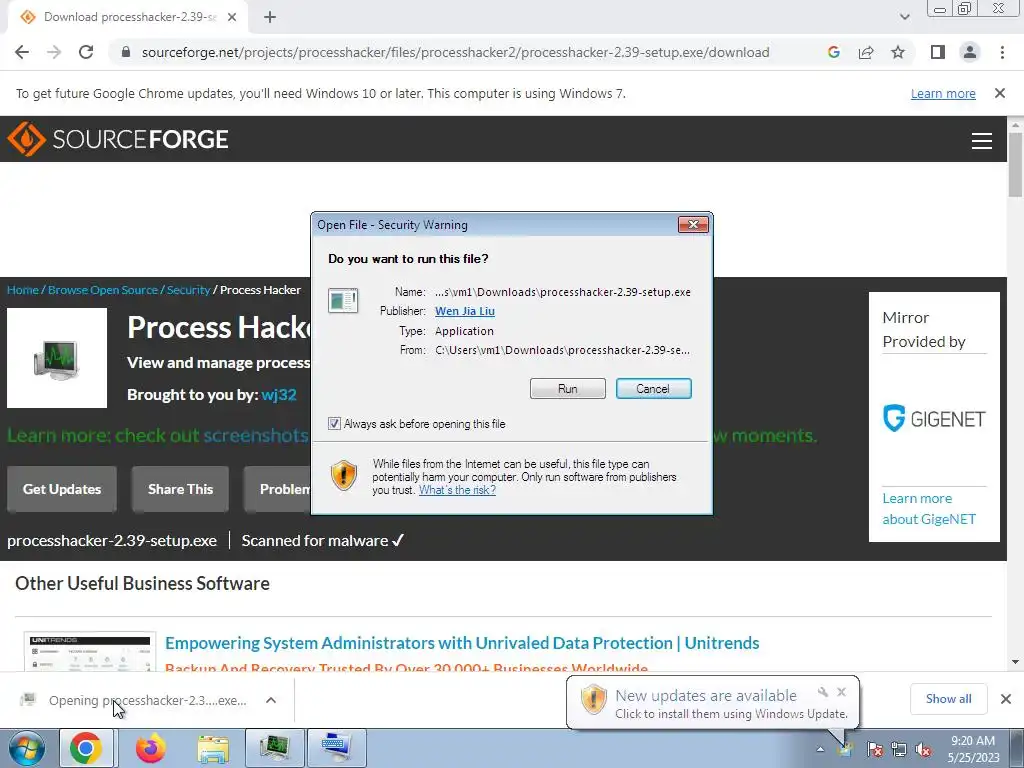Click the Chrome back arrow
Viewport: 1024px width, 768px height.
pos(22,52)
